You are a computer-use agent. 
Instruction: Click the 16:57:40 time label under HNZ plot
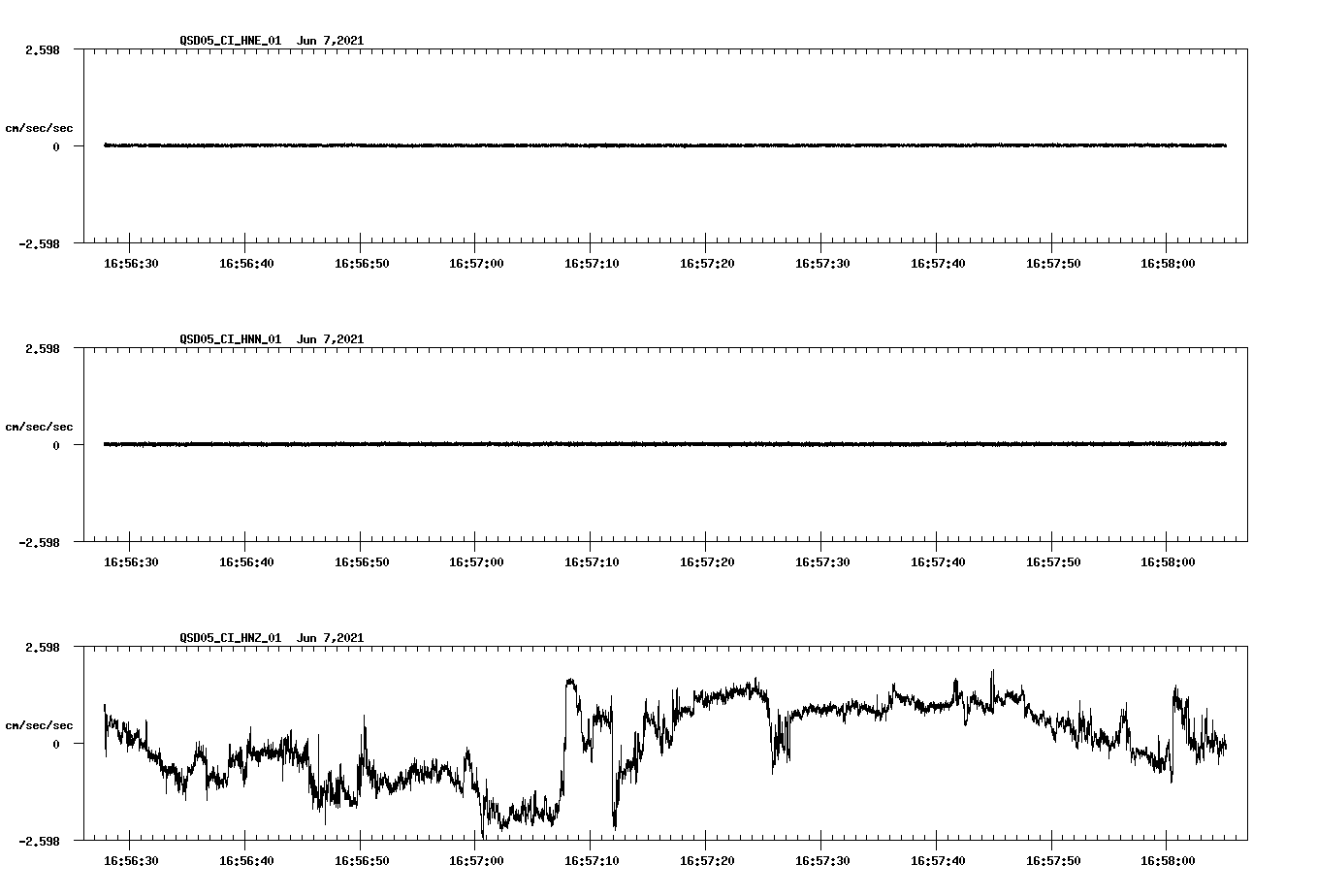(938, 861)
